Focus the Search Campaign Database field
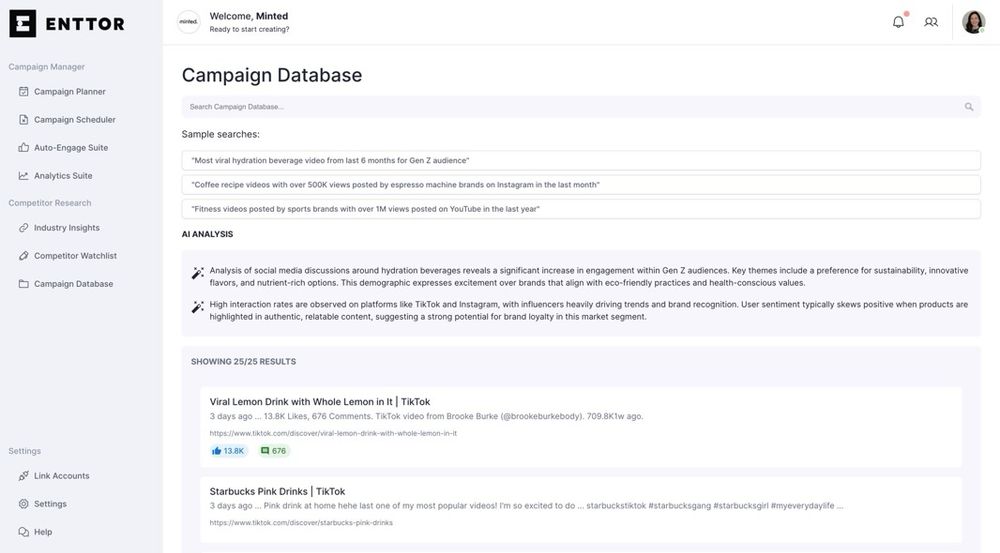The width and height of the screenshot is (1000, 553). point(581,107)
